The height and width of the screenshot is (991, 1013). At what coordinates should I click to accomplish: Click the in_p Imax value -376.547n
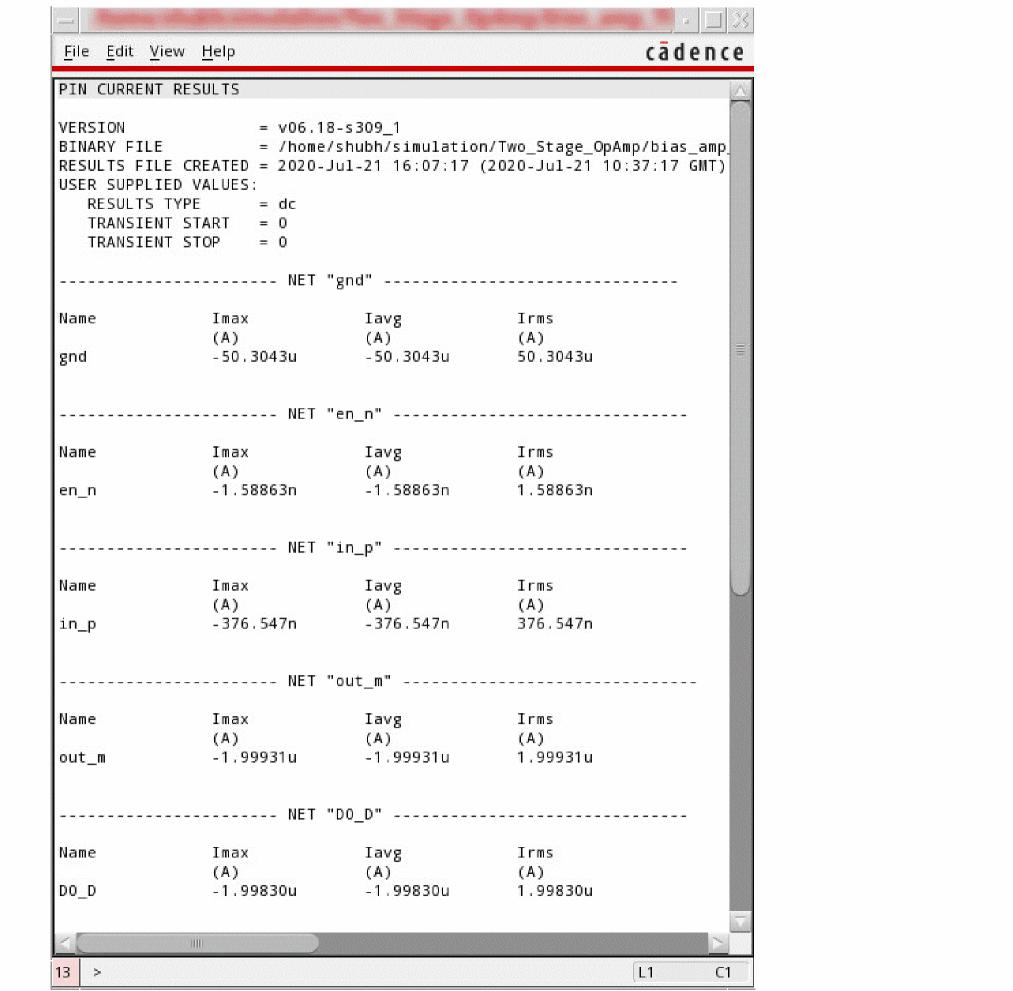pos(255,624)
